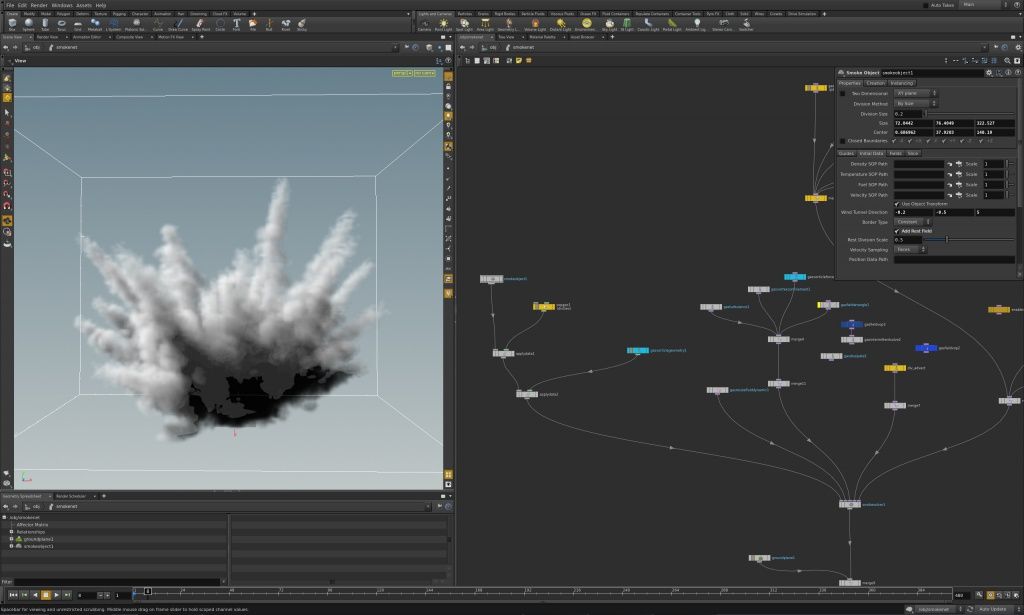The width and height of the screenshot is (1024, 615).
Task: Switch to the Creation parameter tab
Action: (x=875, y=83)
